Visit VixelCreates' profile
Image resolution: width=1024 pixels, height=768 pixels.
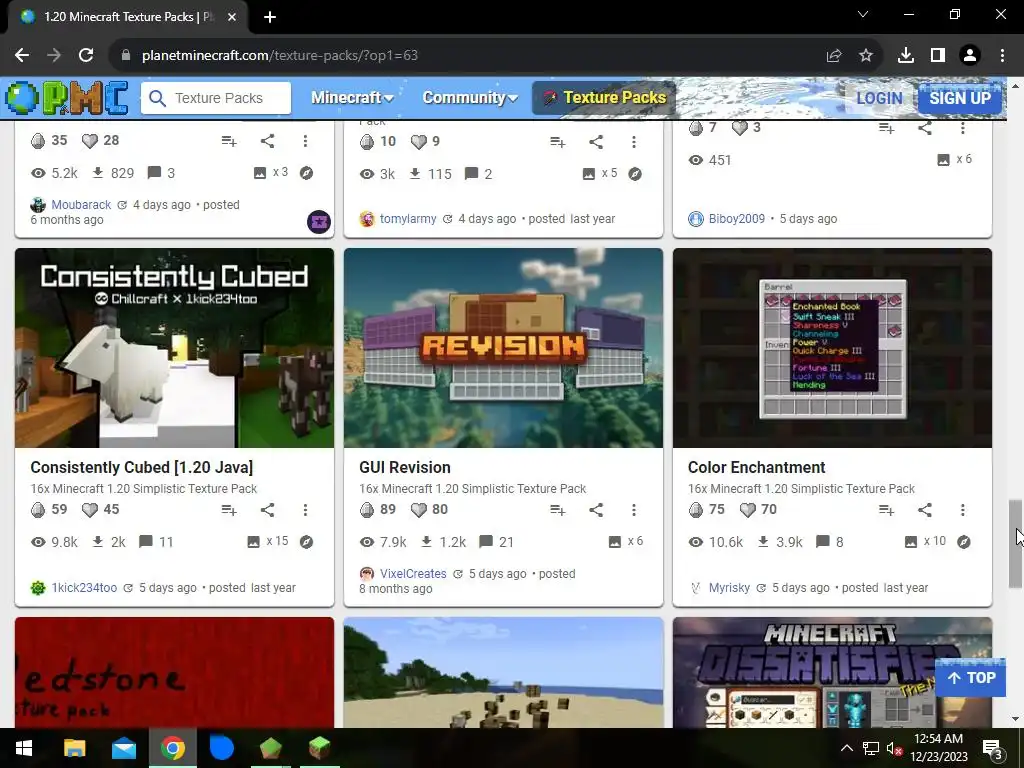[x=413, y=573]
